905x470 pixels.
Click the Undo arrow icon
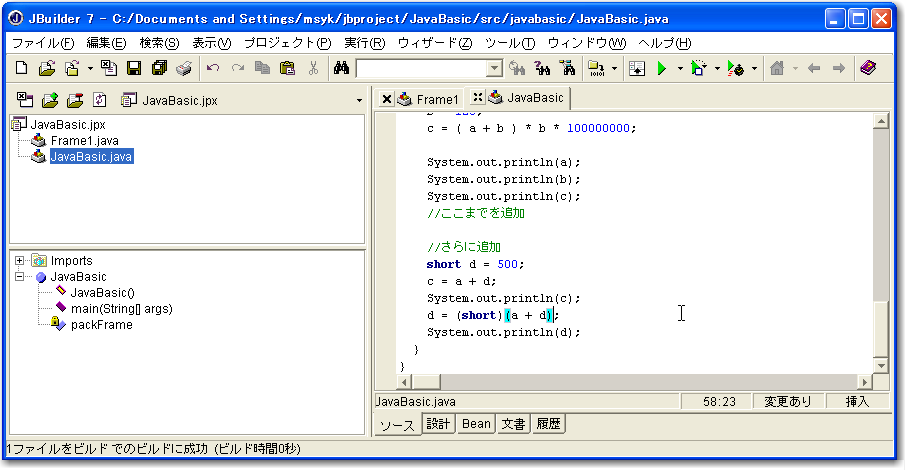click(212, 69)
